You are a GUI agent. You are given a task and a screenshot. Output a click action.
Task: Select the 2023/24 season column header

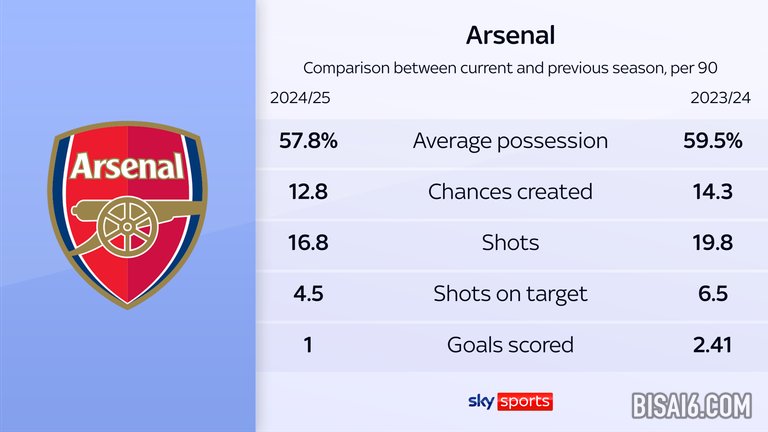pyautogui.click(x=720, y=98)
